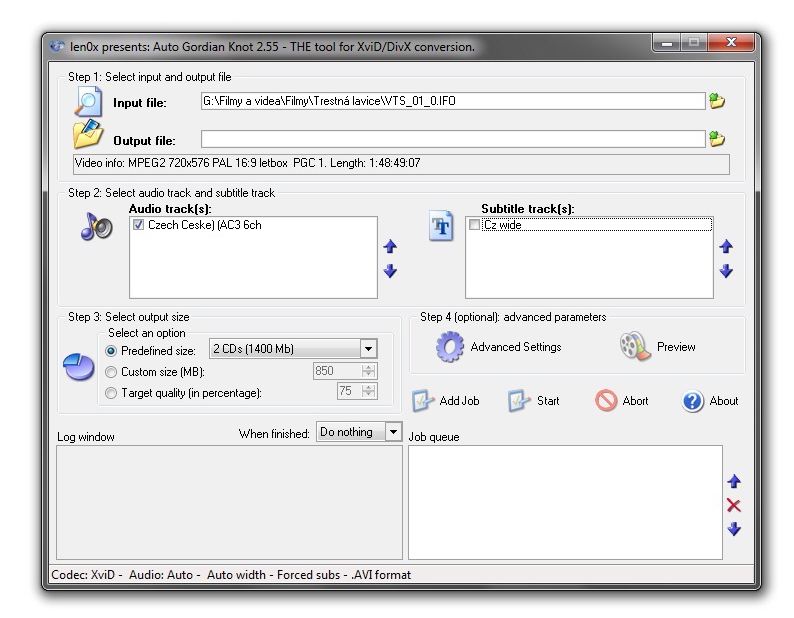Click the magnifier icon next to Input file
Screen dimensions: 794x618
coord(89,101)
